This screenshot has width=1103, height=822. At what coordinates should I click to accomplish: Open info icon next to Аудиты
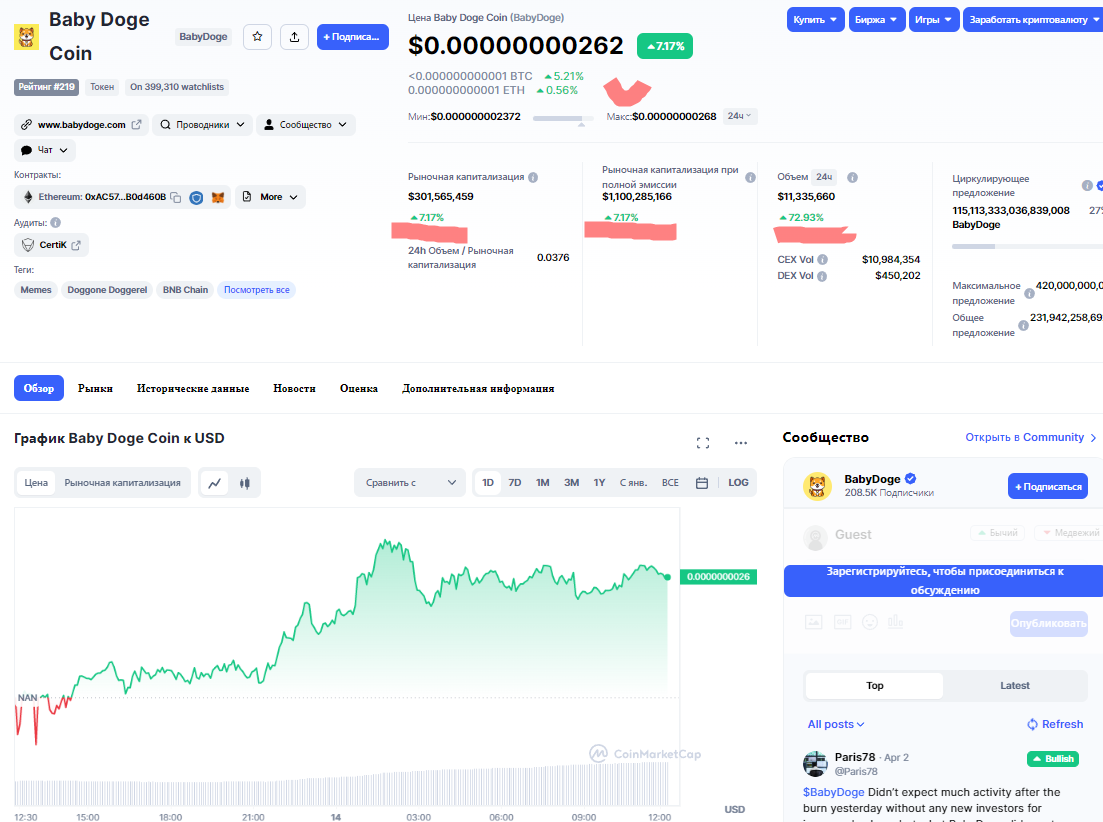(x=56, y=223)
